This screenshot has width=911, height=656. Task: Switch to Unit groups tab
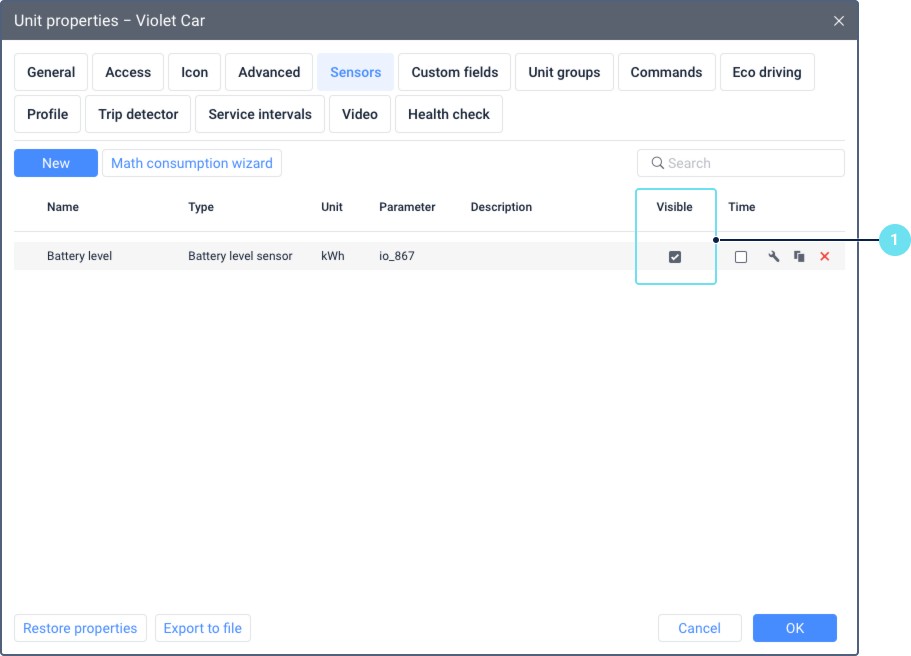pos(564,72)
